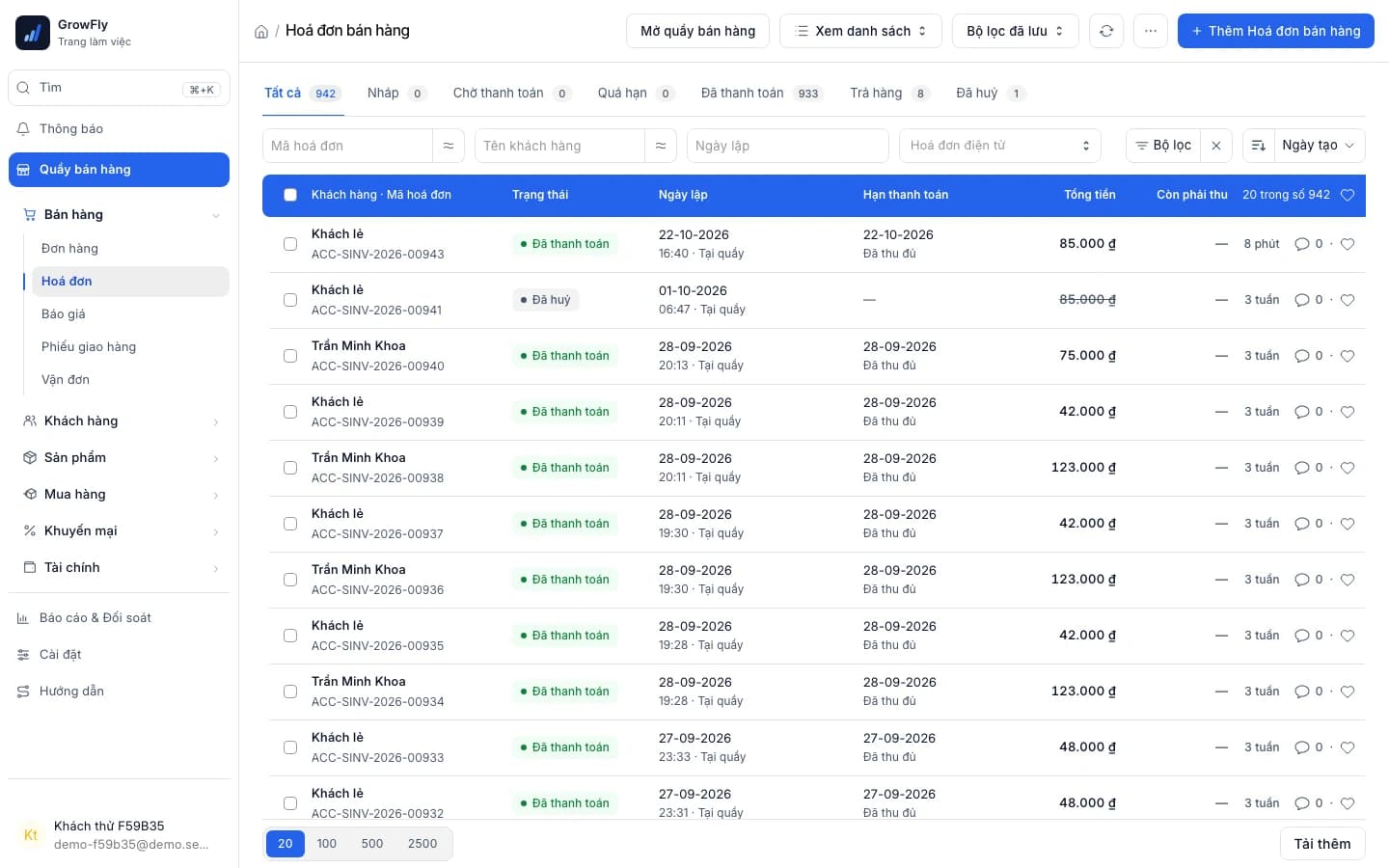Check the row ACC-SINV-2026-00937 checkbox
The image size is (1389, 868).
[290, 524]
